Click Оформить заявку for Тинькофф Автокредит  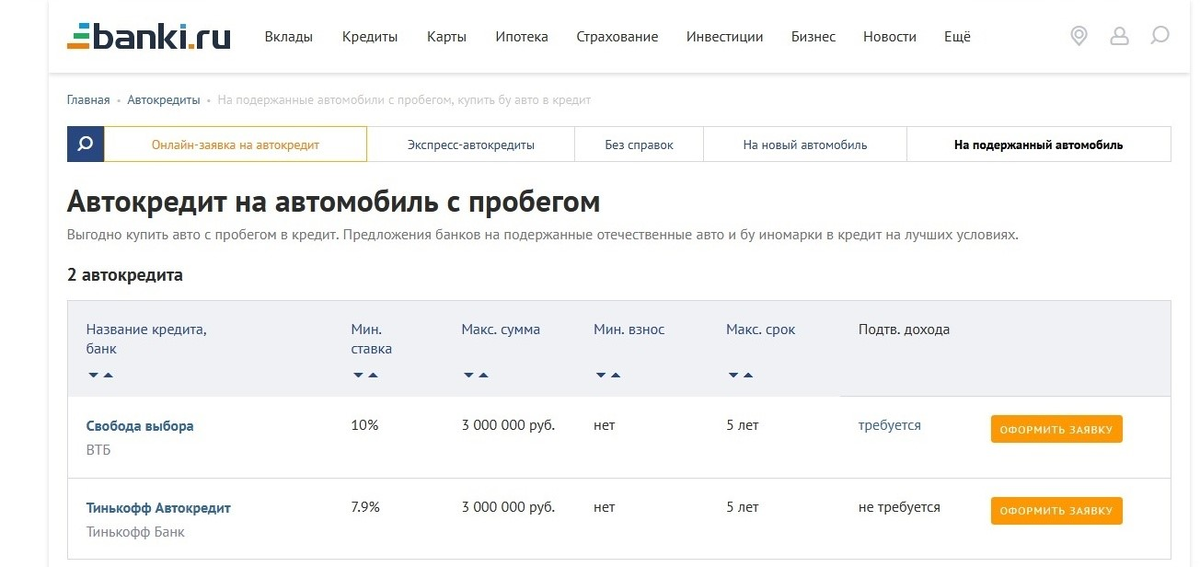pyautogui.click(x=1056, y=511)
